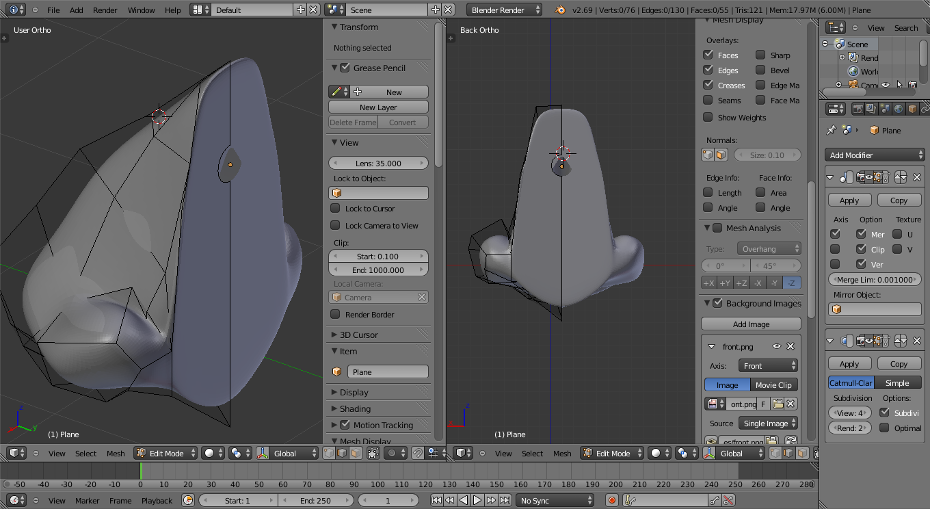Toggle visibility eye for front.png background image
Image resolution: width=930 pixels, height=509 pixels.
776,346
